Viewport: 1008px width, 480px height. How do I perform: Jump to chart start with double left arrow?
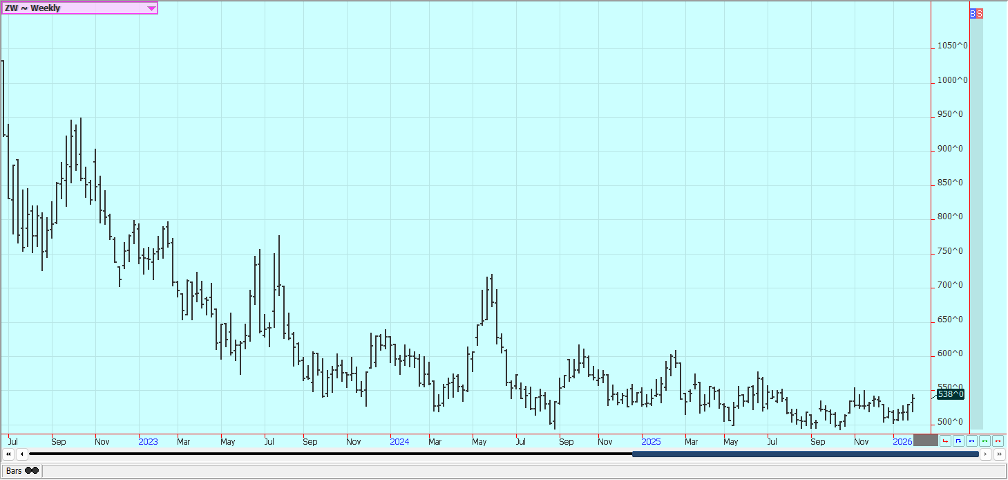[9, 455]
